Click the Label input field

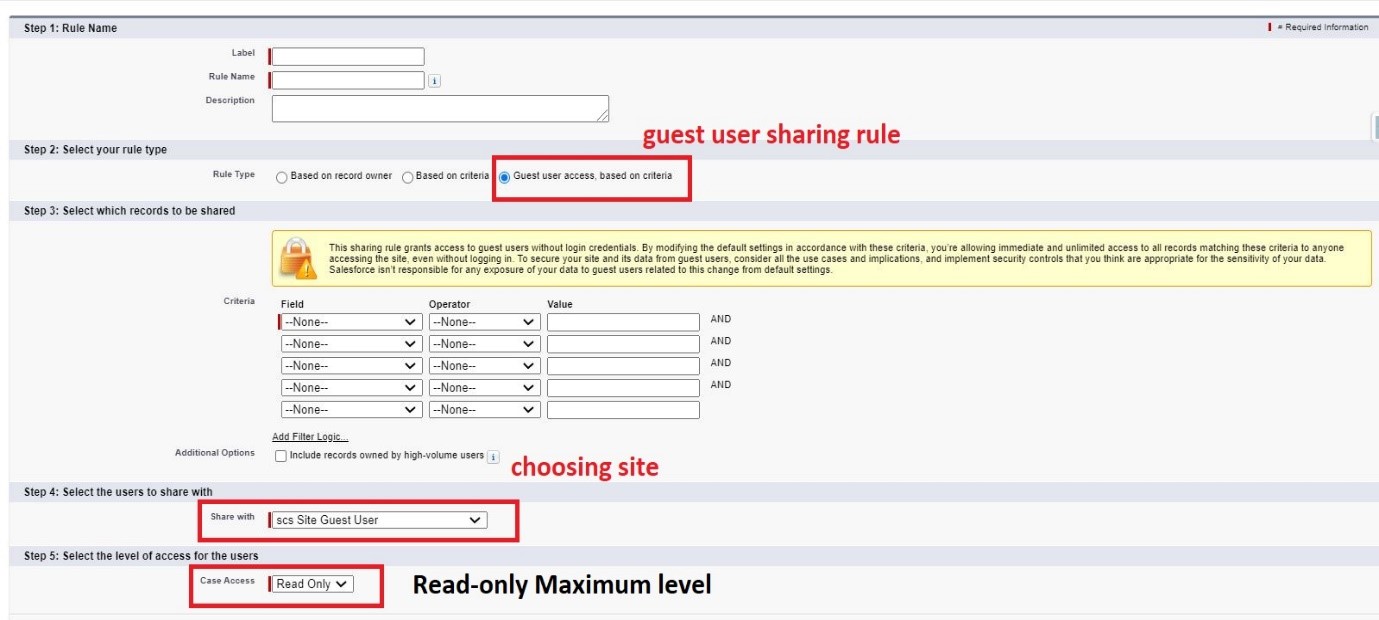pyautogui.click(x=350, y=55)
